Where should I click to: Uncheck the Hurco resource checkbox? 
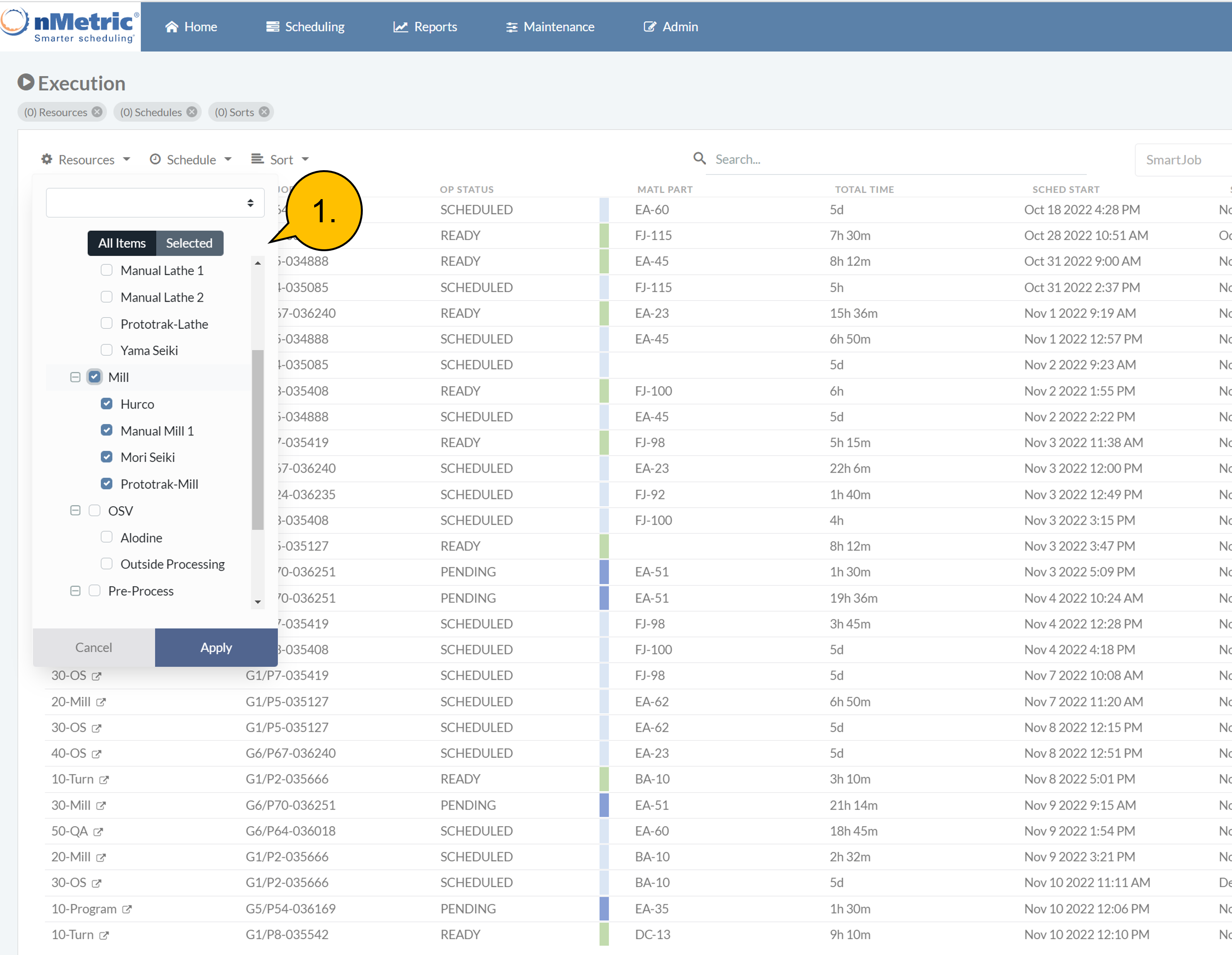pos(107,403)
